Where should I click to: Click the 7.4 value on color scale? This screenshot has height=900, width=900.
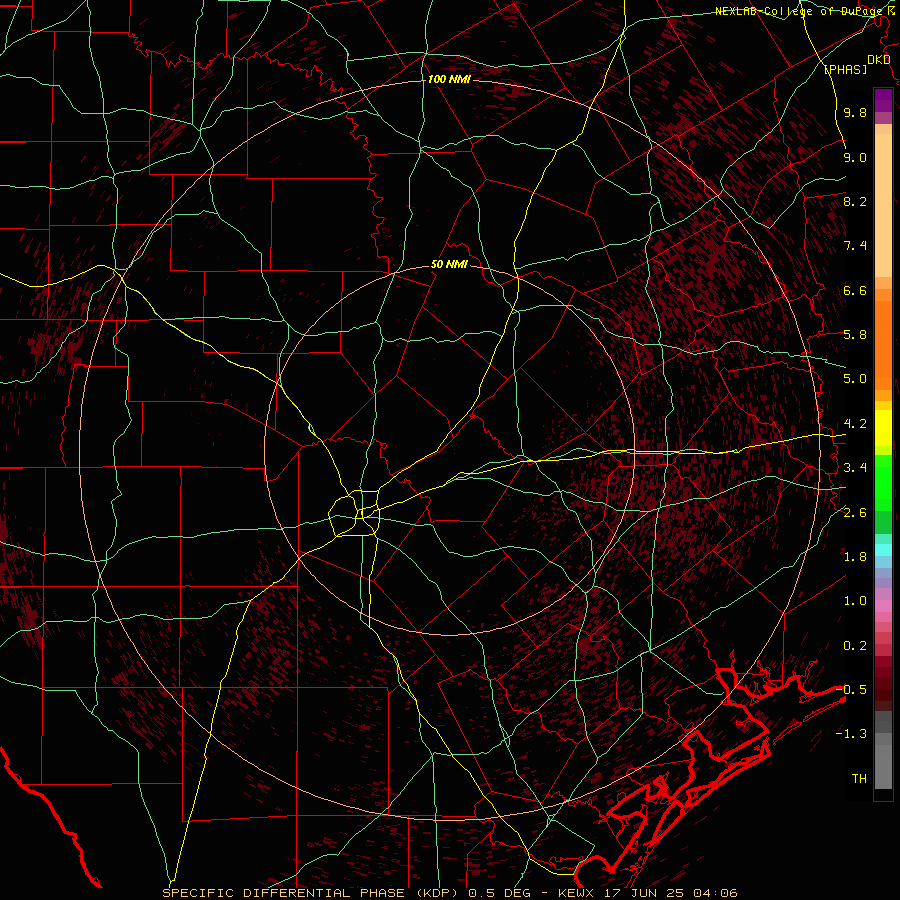coord(855,246)
